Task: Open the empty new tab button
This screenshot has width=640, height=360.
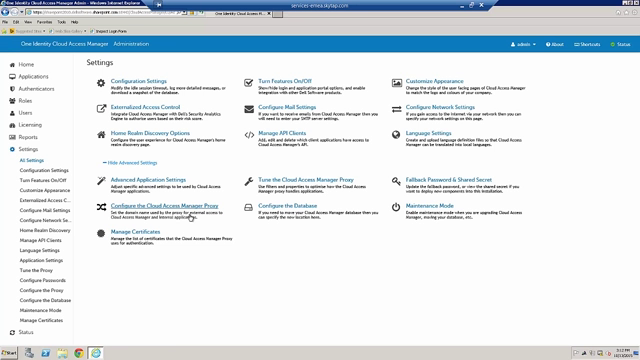Action: 278,14
